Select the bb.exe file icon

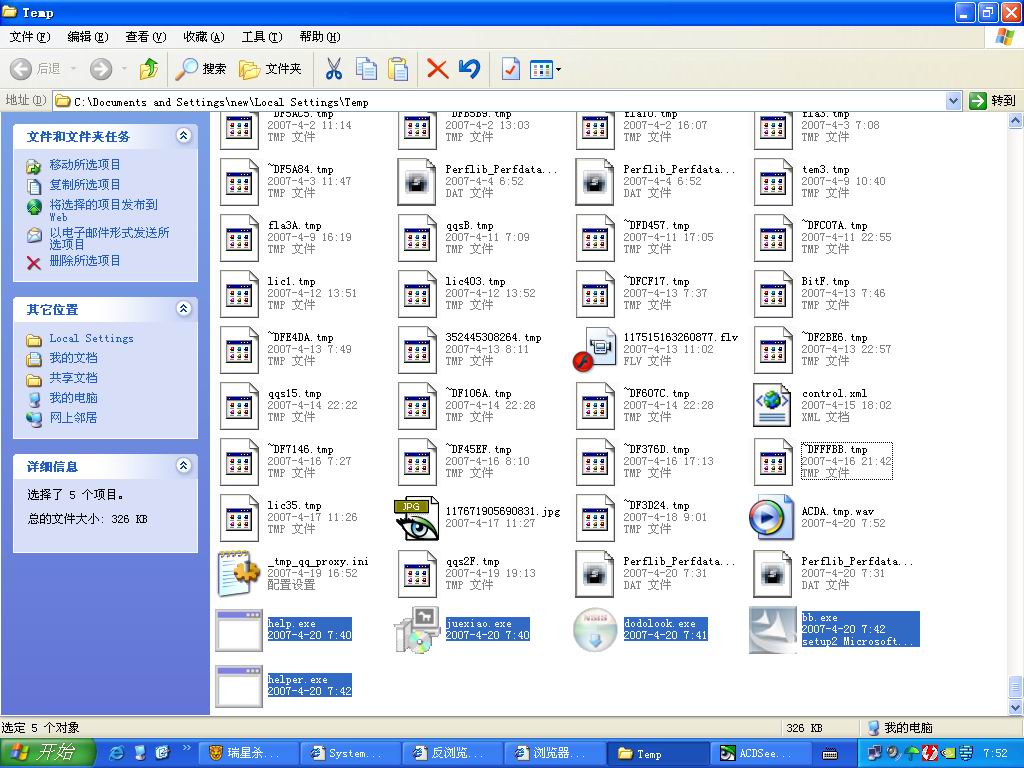tap(773, 630)
